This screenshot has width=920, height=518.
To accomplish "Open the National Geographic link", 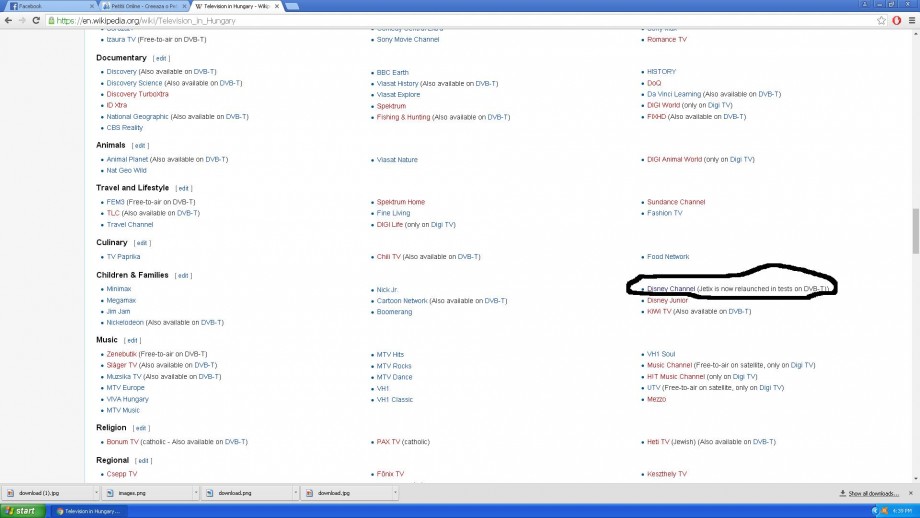I will coord(137,117).
